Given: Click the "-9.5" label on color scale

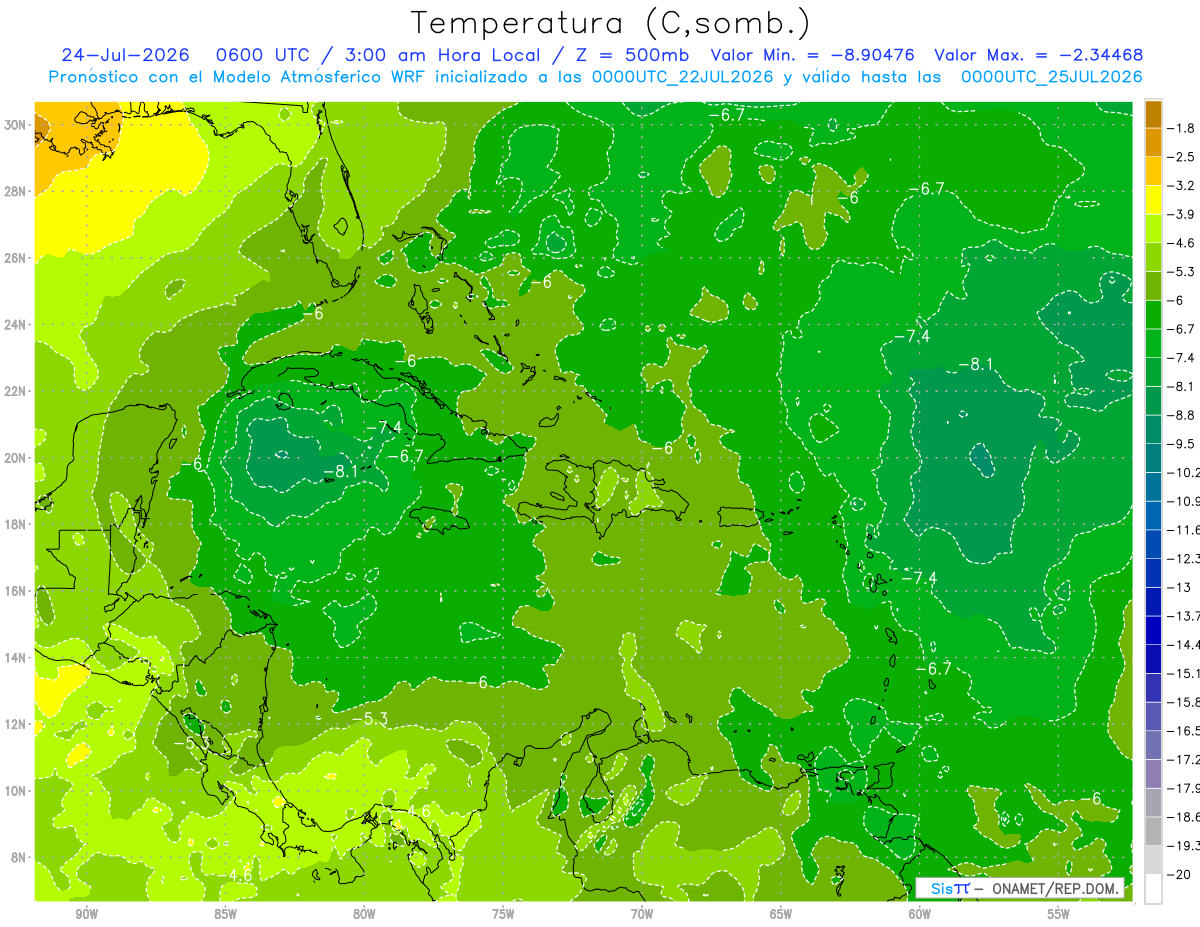Looking at the screenshot, I should tap(1183, 444).
